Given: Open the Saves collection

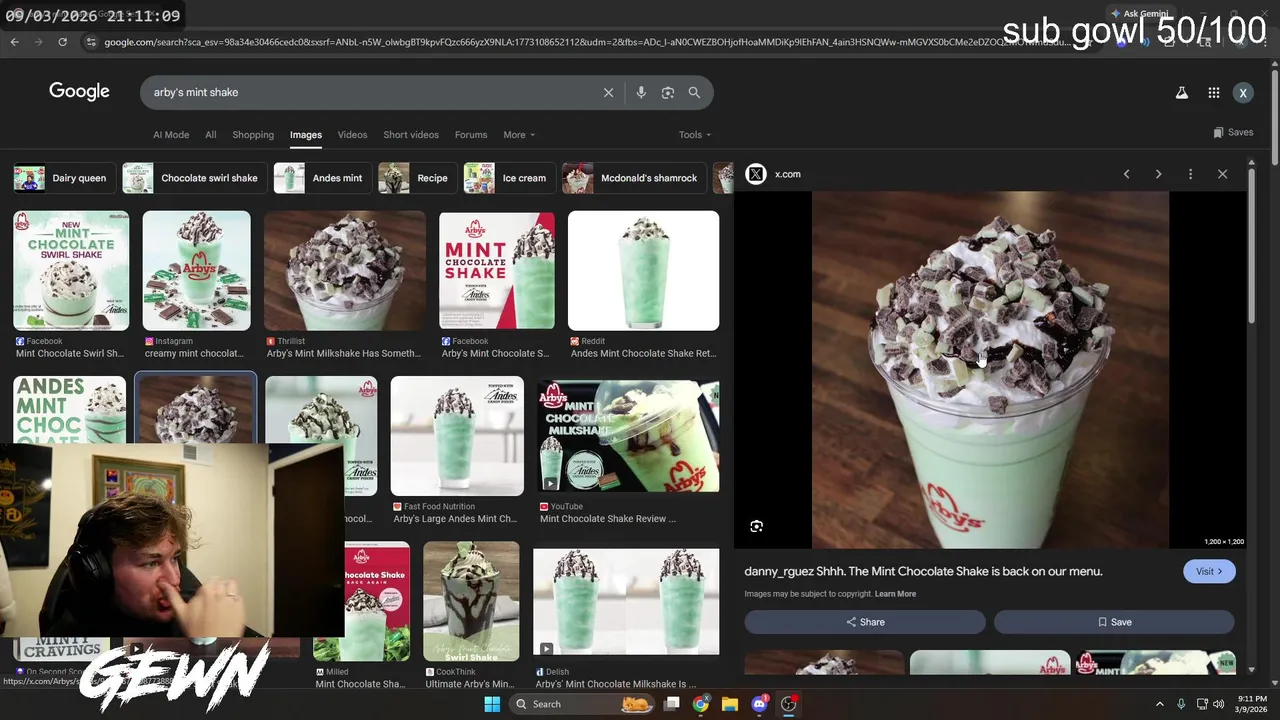Looking at the screenshot, I should (1233, 132).
